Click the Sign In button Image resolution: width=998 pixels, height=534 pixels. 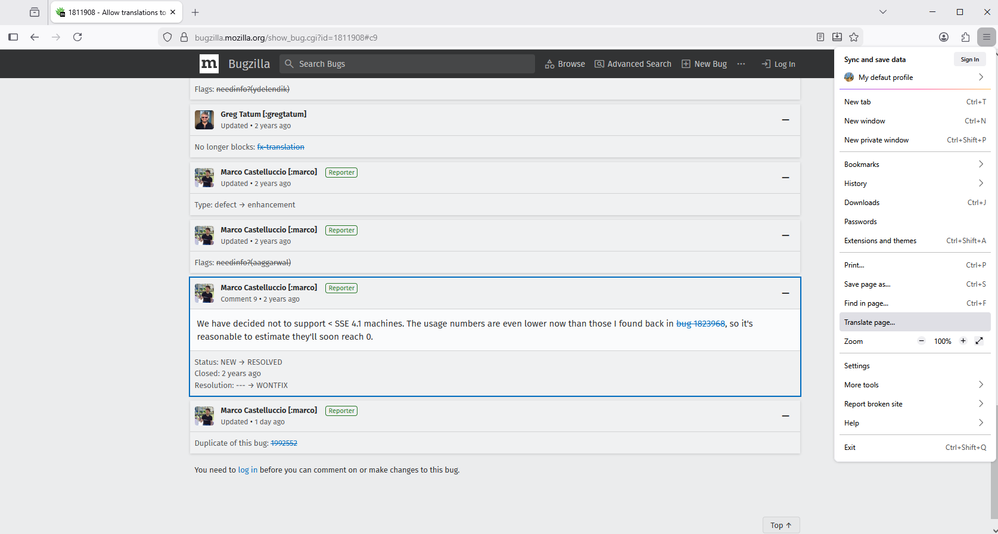point(969,60)
